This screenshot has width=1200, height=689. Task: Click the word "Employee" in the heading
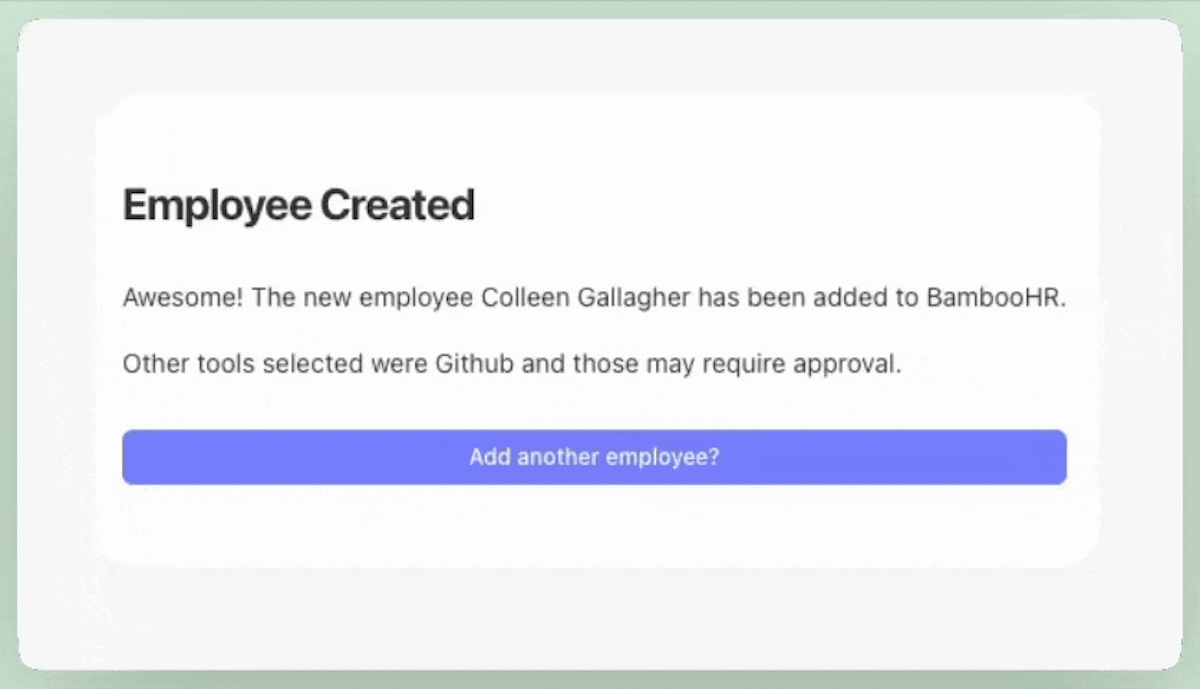[217, 205]
